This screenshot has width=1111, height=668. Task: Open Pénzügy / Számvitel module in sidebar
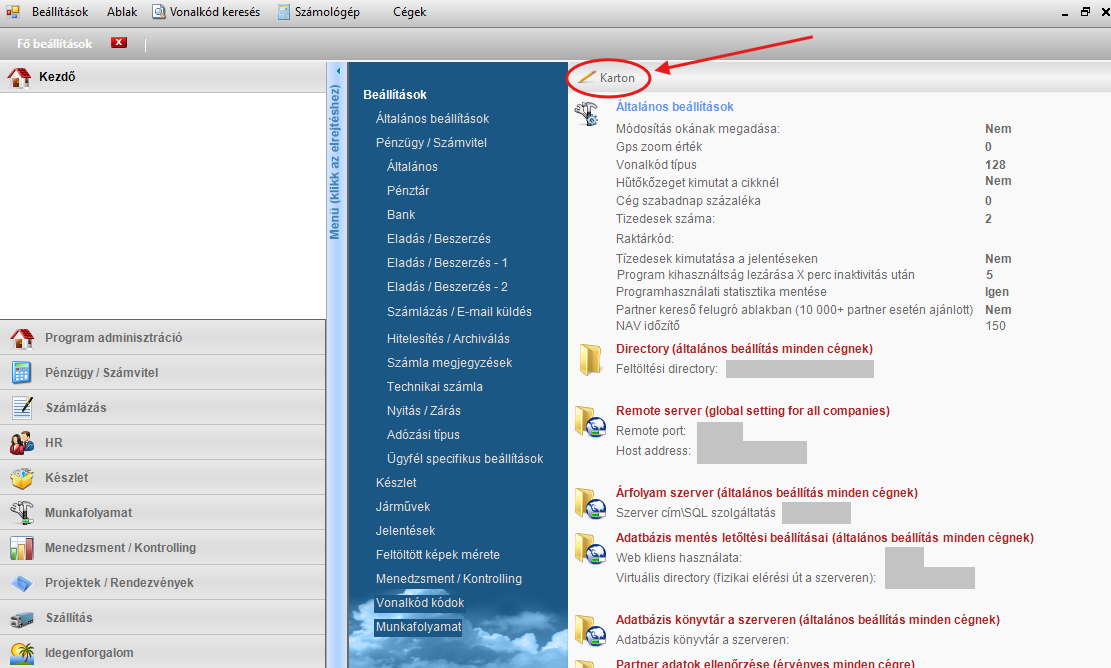click(x=101, y=373)
